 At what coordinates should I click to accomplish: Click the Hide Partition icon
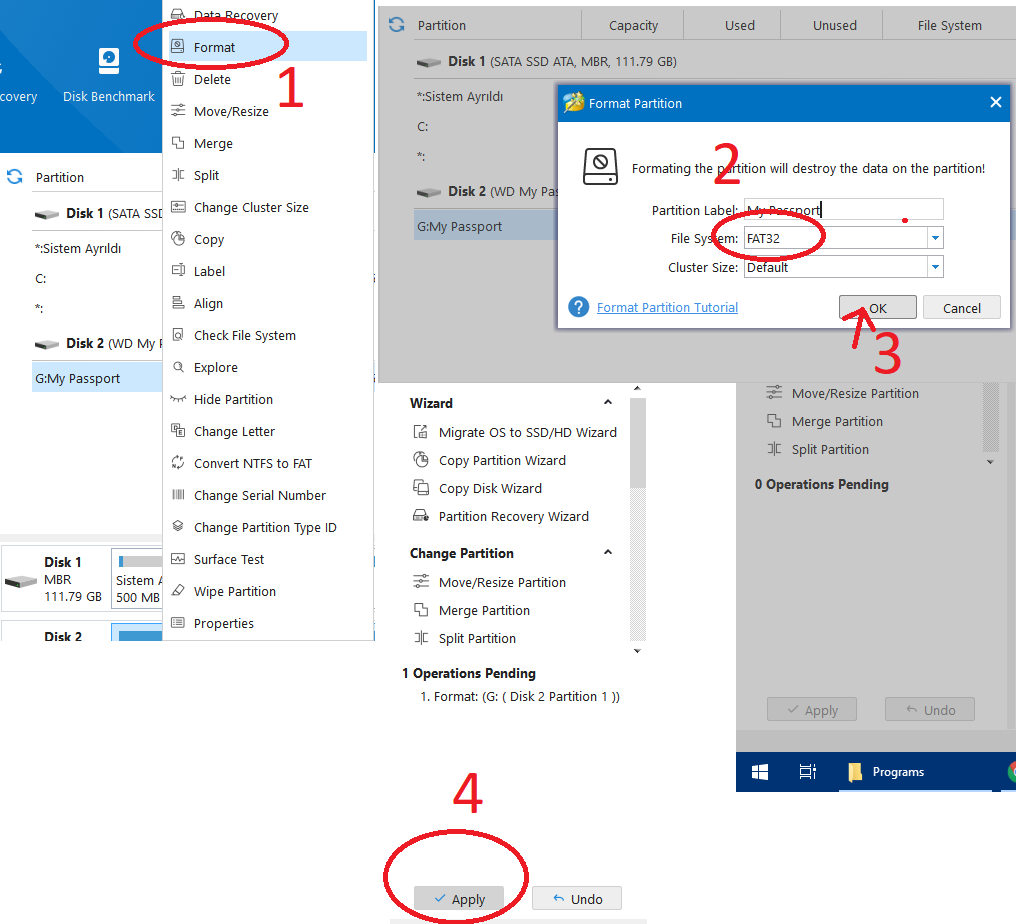click(178, 398)
